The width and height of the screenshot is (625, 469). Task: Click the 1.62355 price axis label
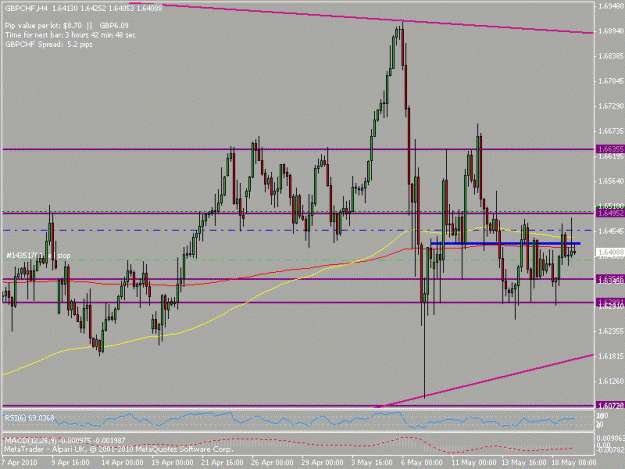coord(610,331)
